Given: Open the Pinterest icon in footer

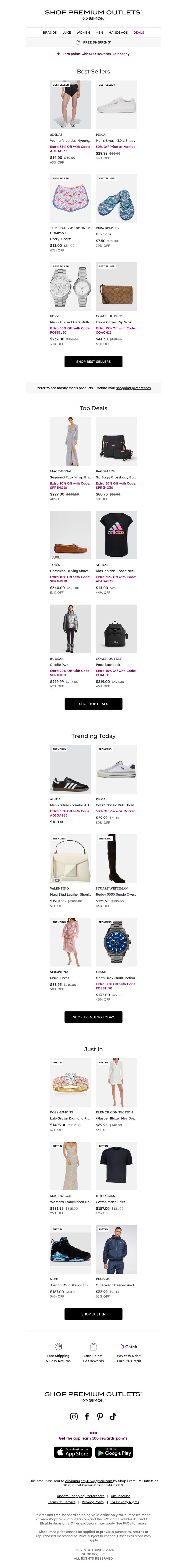Looking at the screenshot, I should [x=100, y=1416].
